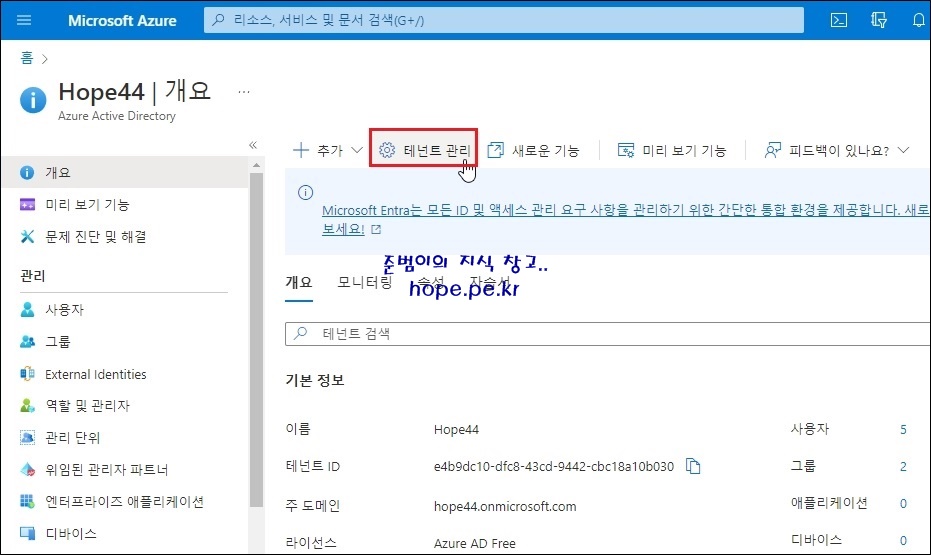Open the ellipsis more options next to 개요 title
Image resolution: width=931 pixels, height=555 pixels.
click(243, 92)
